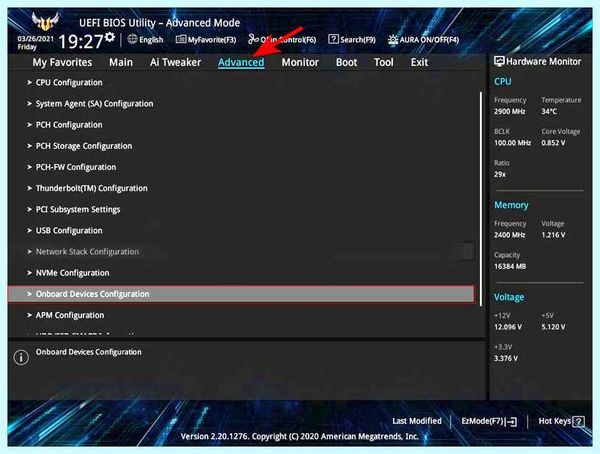Open Onboard Devices Configuration row
Viewport: 600px width, 454px height.
click(x=241, y=294)
